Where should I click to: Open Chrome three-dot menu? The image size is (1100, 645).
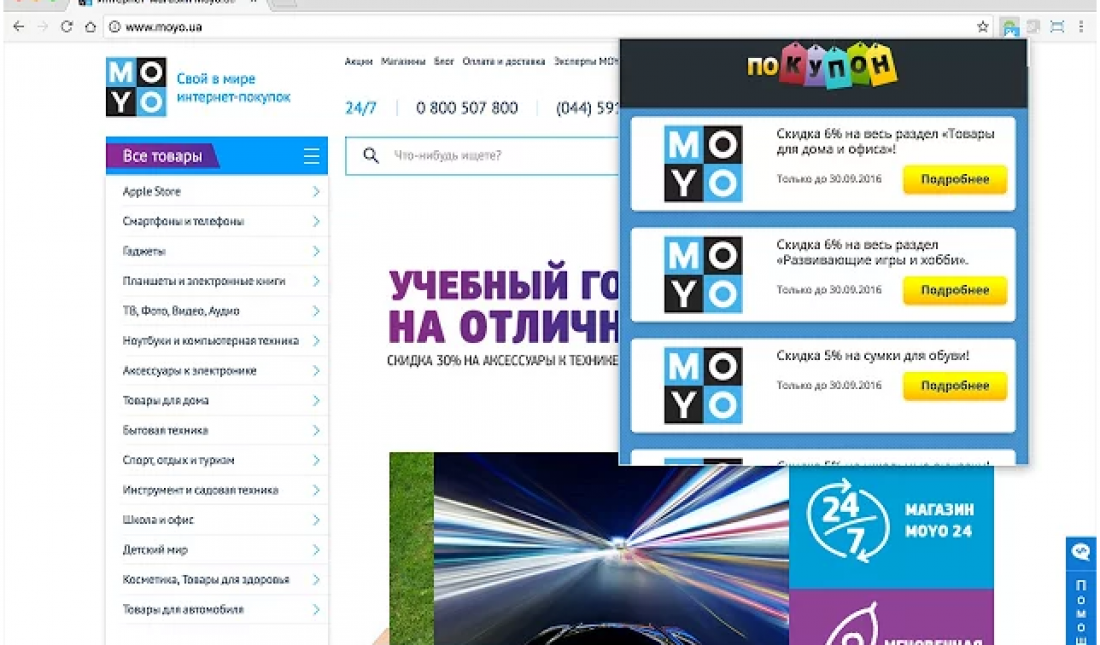click(1081, 27)
